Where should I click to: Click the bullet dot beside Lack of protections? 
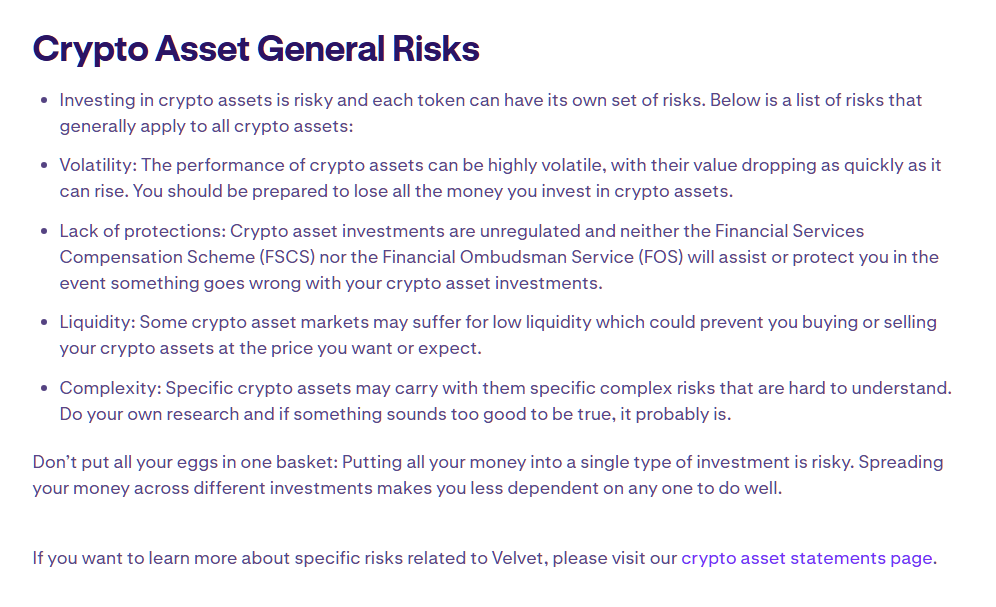(x=43, y=232)
